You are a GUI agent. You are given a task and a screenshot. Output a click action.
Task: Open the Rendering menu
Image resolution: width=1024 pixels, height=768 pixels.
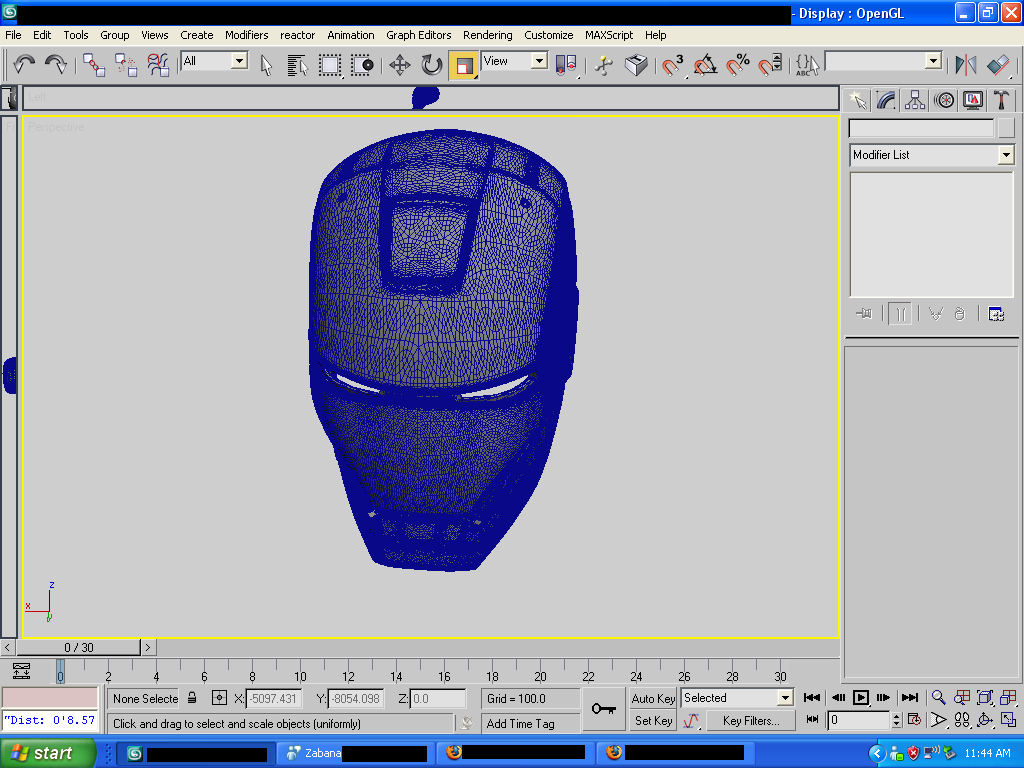point(487,35)
